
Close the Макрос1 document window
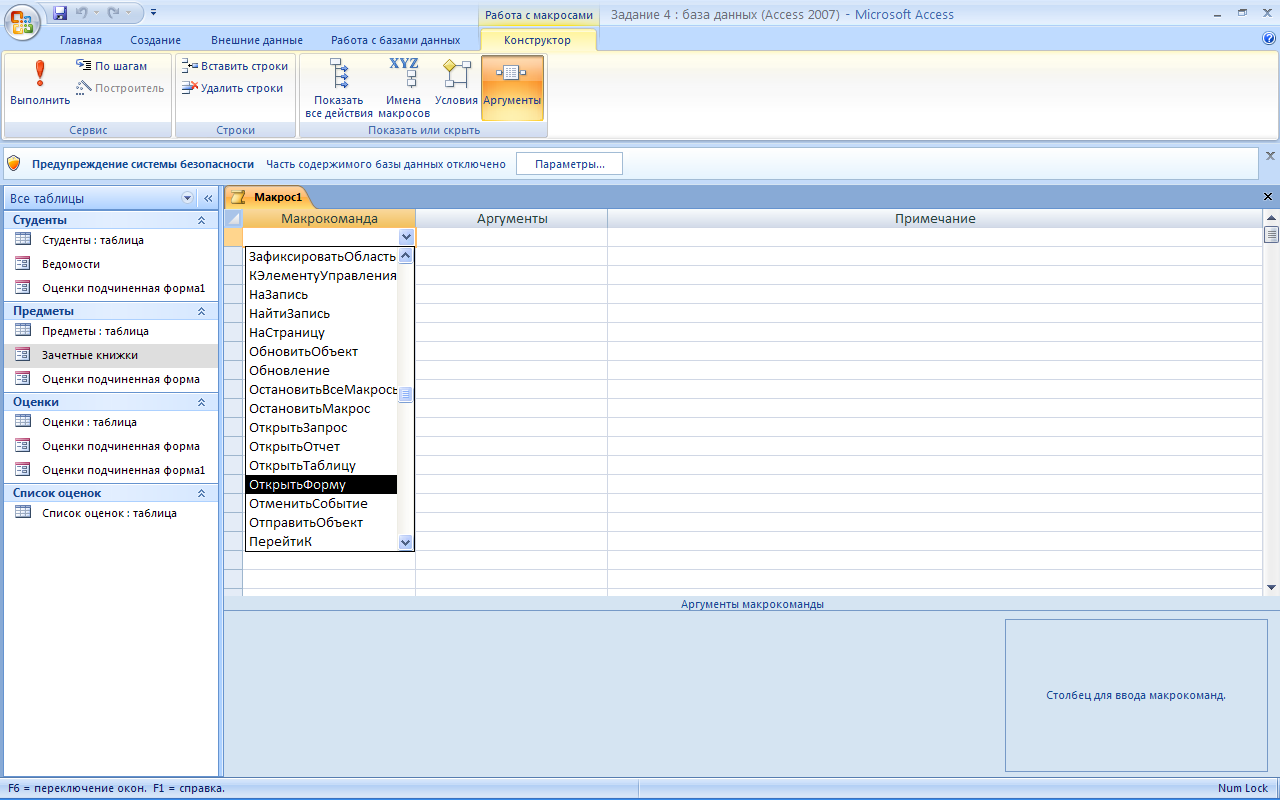click(x=1269, y=197)
